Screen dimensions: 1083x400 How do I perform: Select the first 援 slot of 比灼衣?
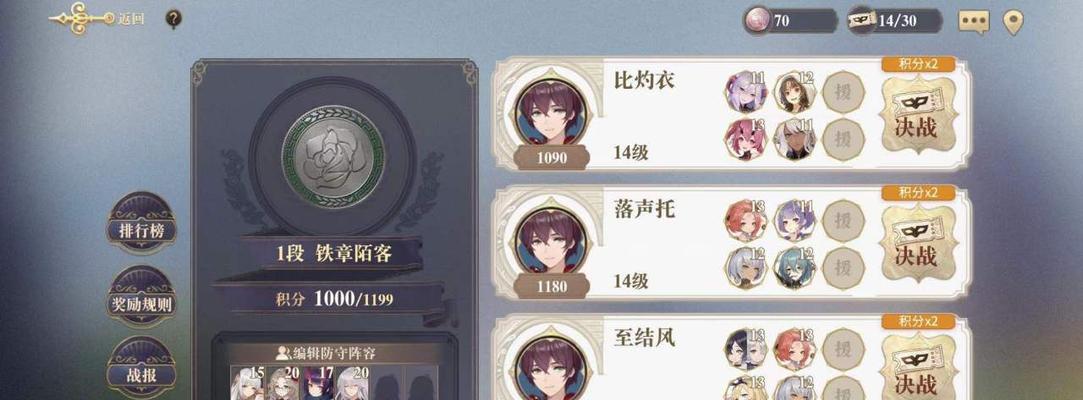click(843, 92)
